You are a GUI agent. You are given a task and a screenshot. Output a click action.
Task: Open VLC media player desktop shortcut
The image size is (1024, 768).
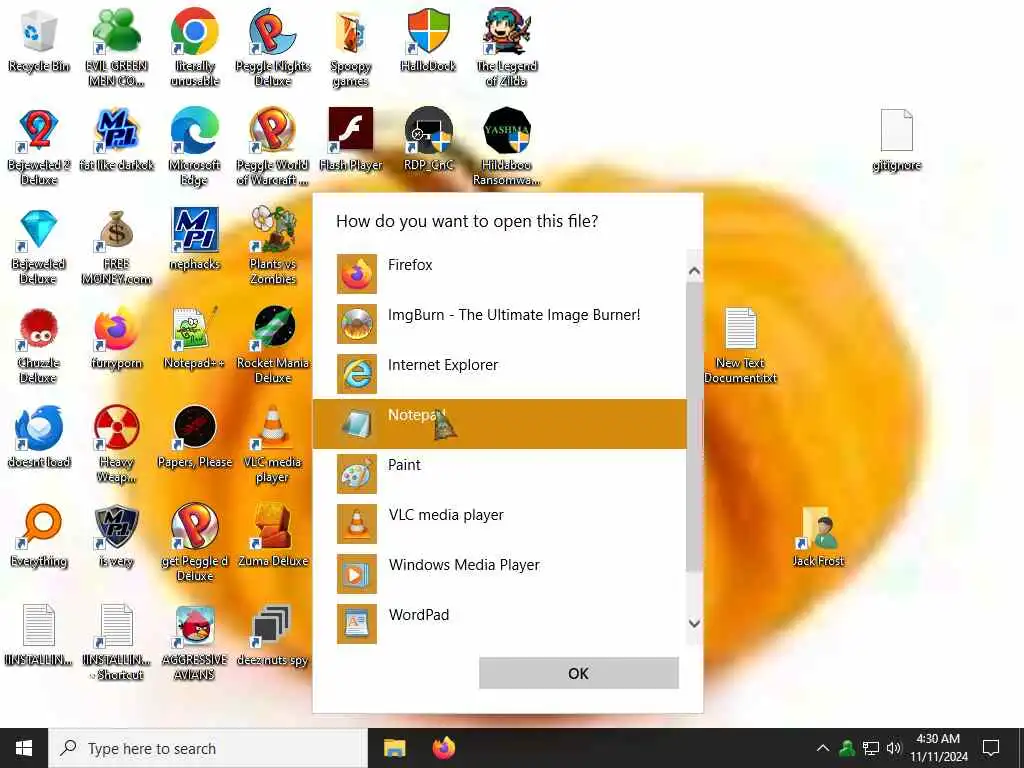click(272, 444)
